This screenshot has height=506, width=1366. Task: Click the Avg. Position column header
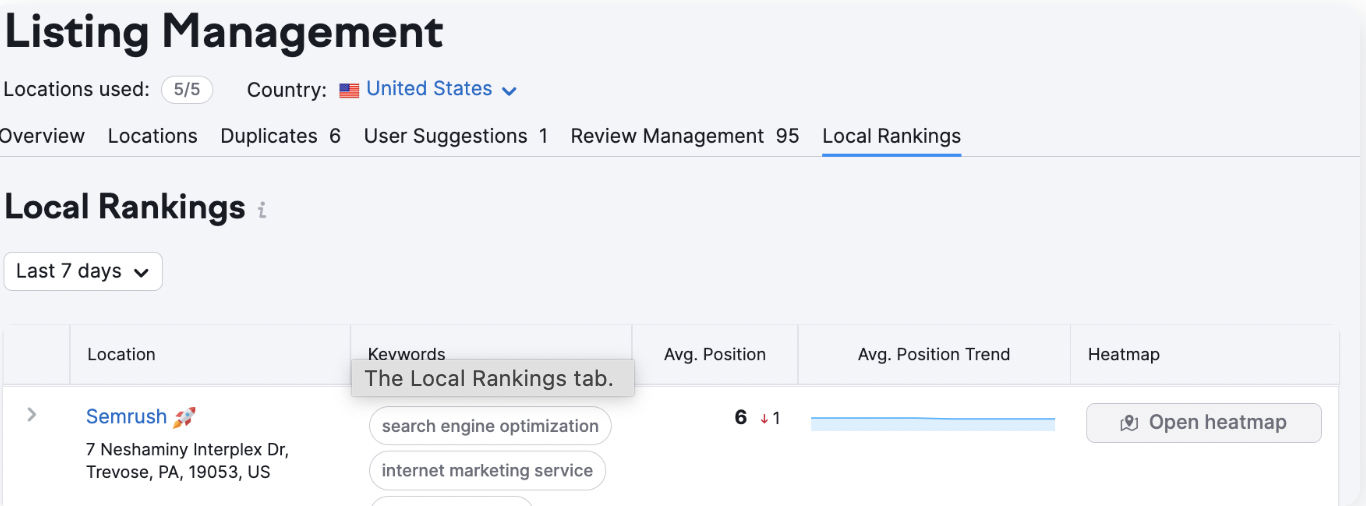pyautogui.click(x=715, y=355)
